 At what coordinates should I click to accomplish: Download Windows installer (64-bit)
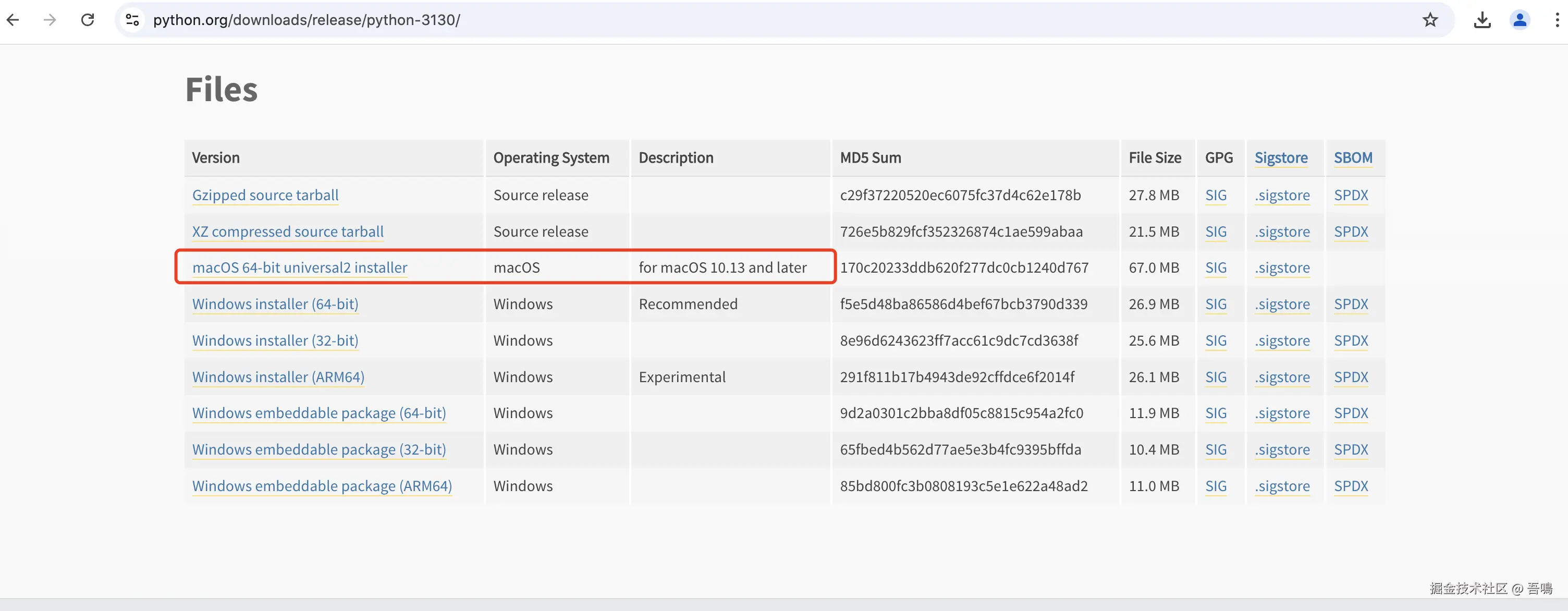(x=275, y=304)
